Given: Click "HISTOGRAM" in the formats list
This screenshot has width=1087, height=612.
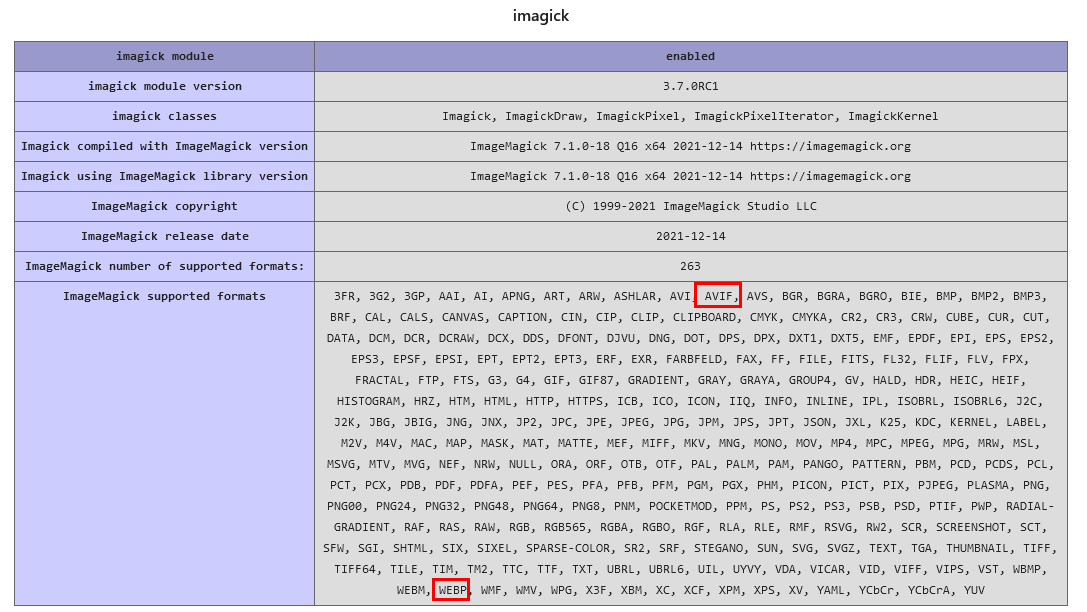Looking at the screenshot, I should coord(368,401).
